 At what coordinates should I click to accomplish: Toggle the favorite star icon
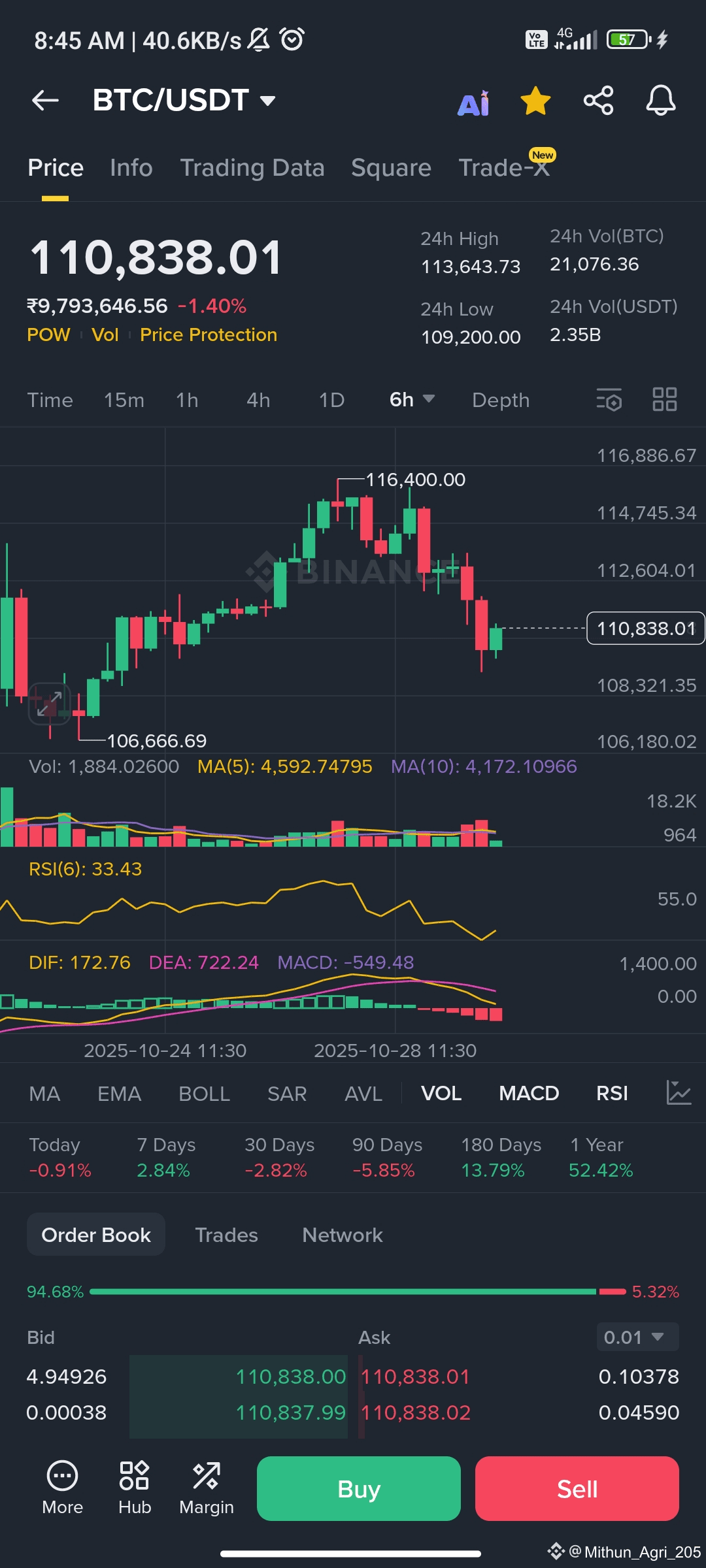pyautogui.click(x=535, y=101)
